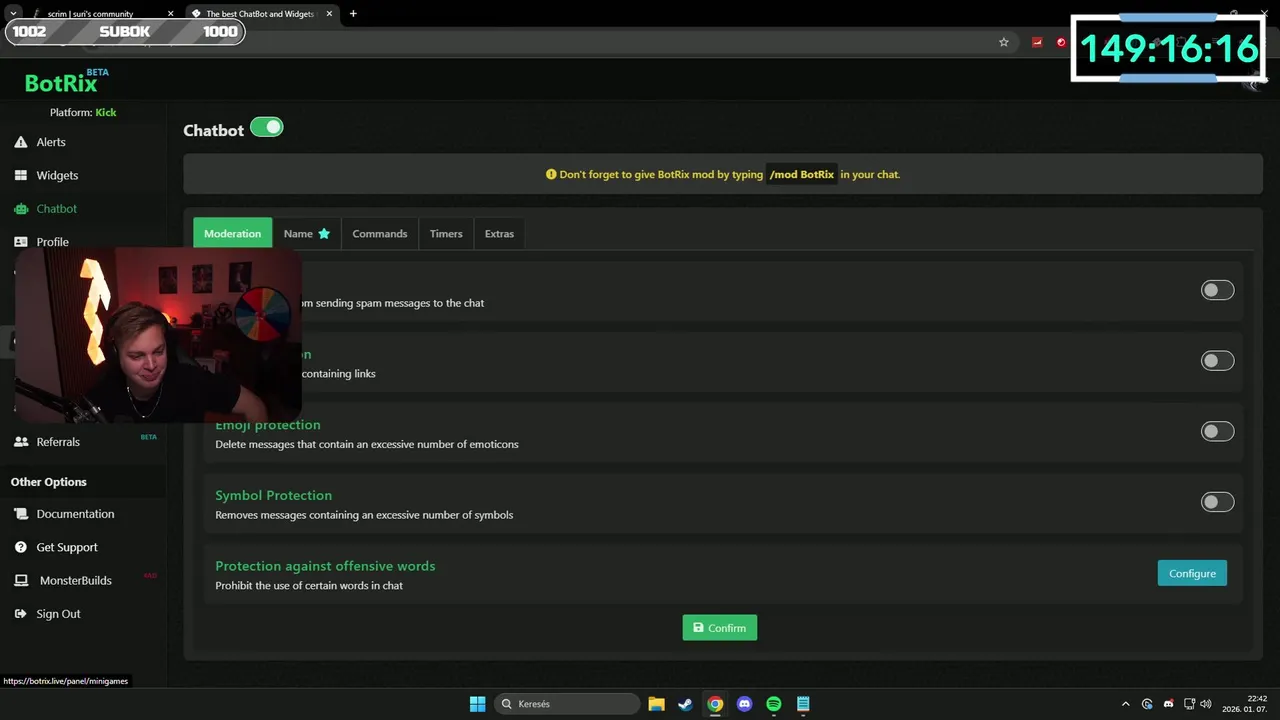The width and height of the screenshot is (1280, 720).
Task: Open the Alerts bell icon in sidebar
Action: pos(20,142)
